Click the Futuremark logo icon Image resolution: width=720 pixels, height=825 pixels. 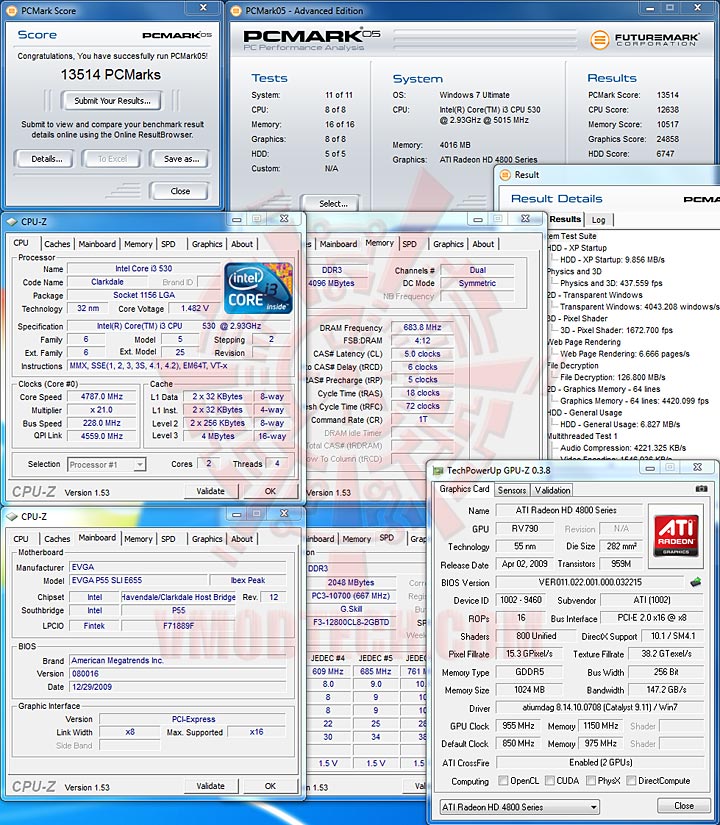(599, 40)
